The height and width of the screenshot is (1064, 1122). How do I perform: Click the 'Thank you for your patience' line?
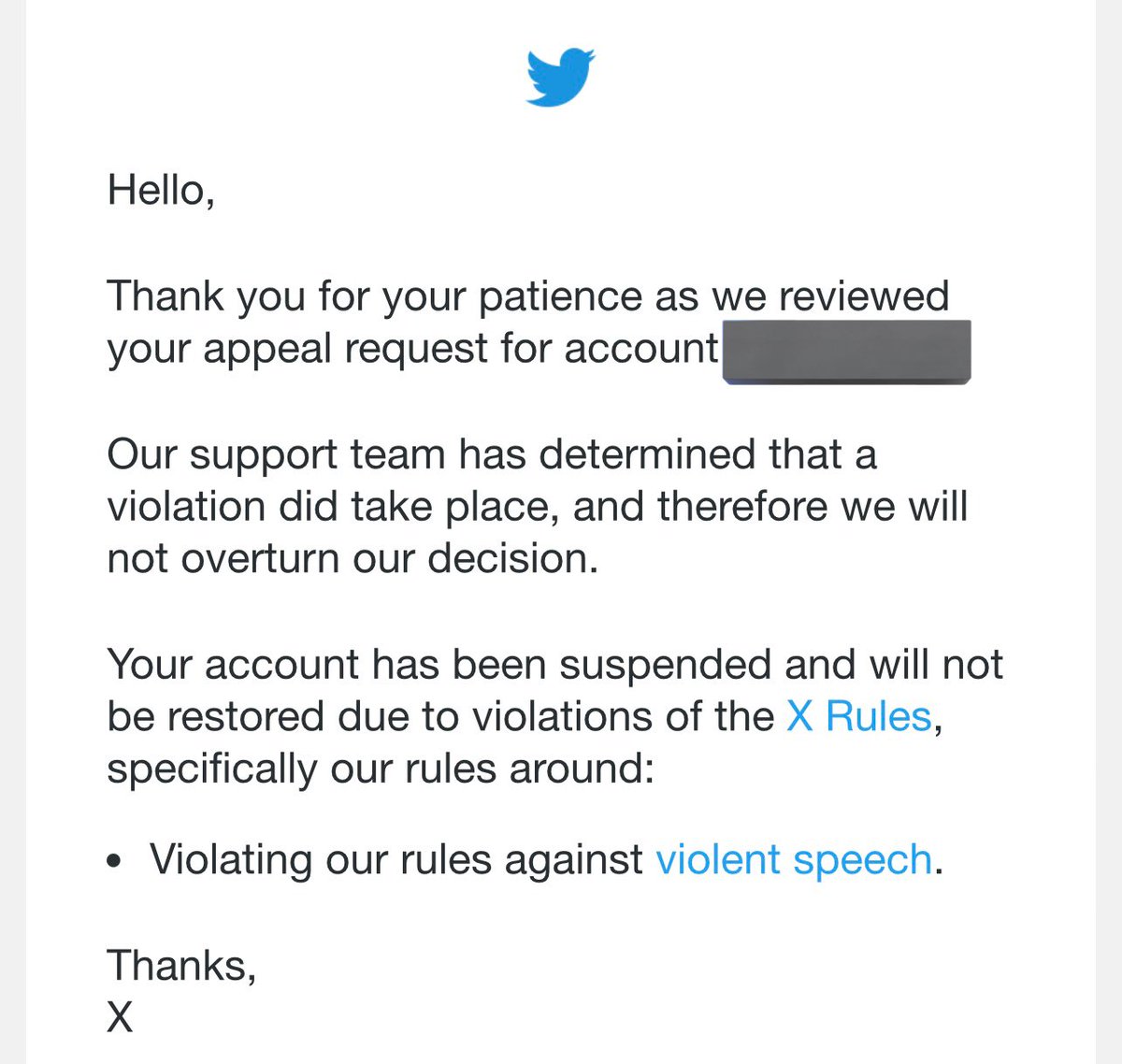[x=528, y=297]
